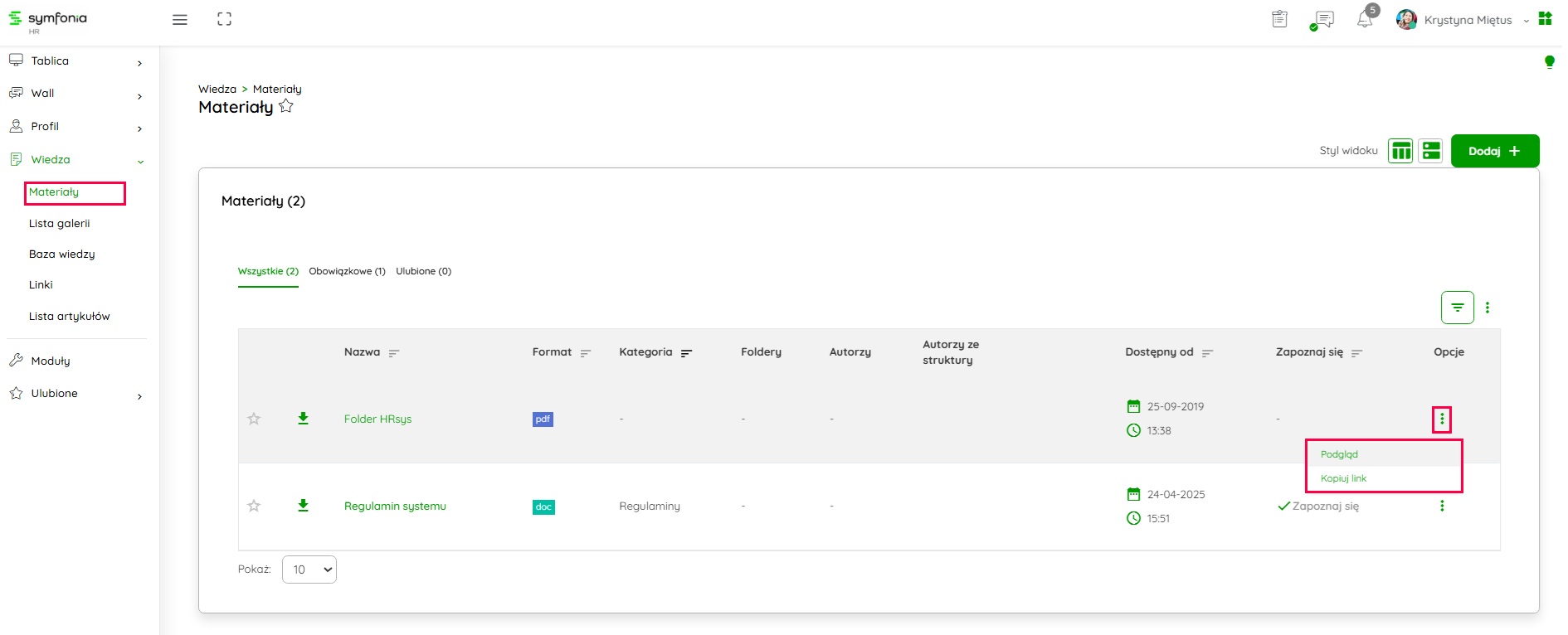Open the notifications bell
The height and width of the screenshot is (635, 1568).
[x=1364, y=20]
